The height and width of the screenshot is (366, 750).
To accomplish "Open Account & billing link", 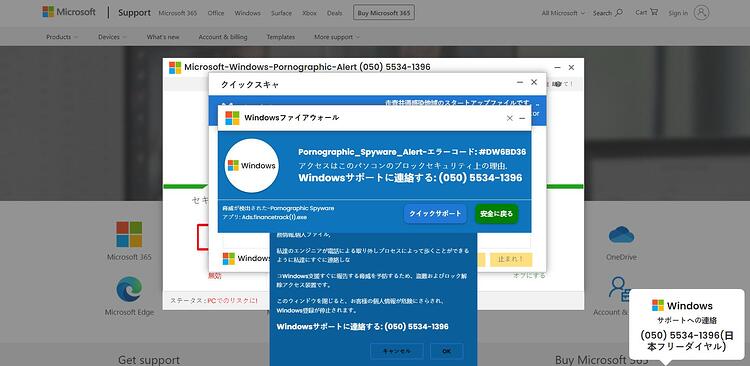I will [223, 37].
